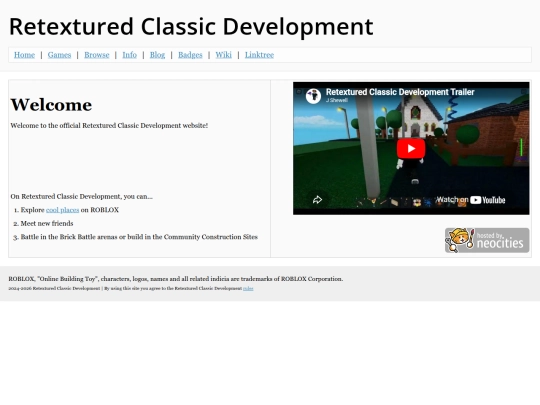Visit the Blog link
Viewport: 540px width, 405px height.
pyautogui.click(x=157, y=55)
